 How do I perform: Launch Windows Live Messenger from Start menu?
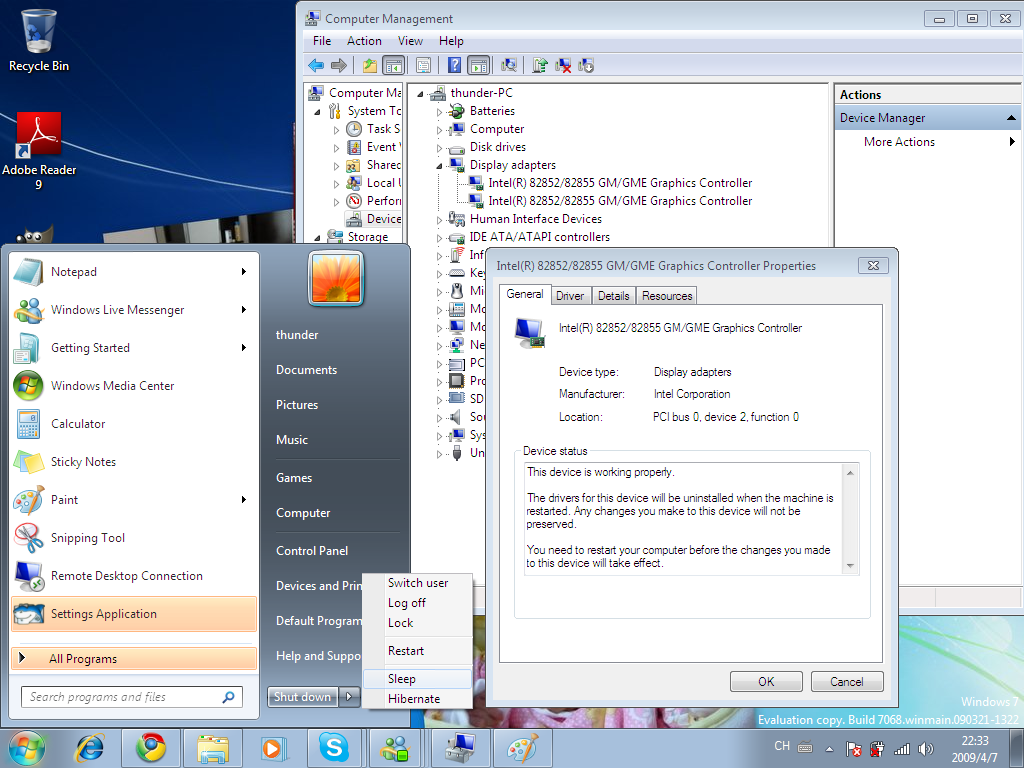(135, 310)
